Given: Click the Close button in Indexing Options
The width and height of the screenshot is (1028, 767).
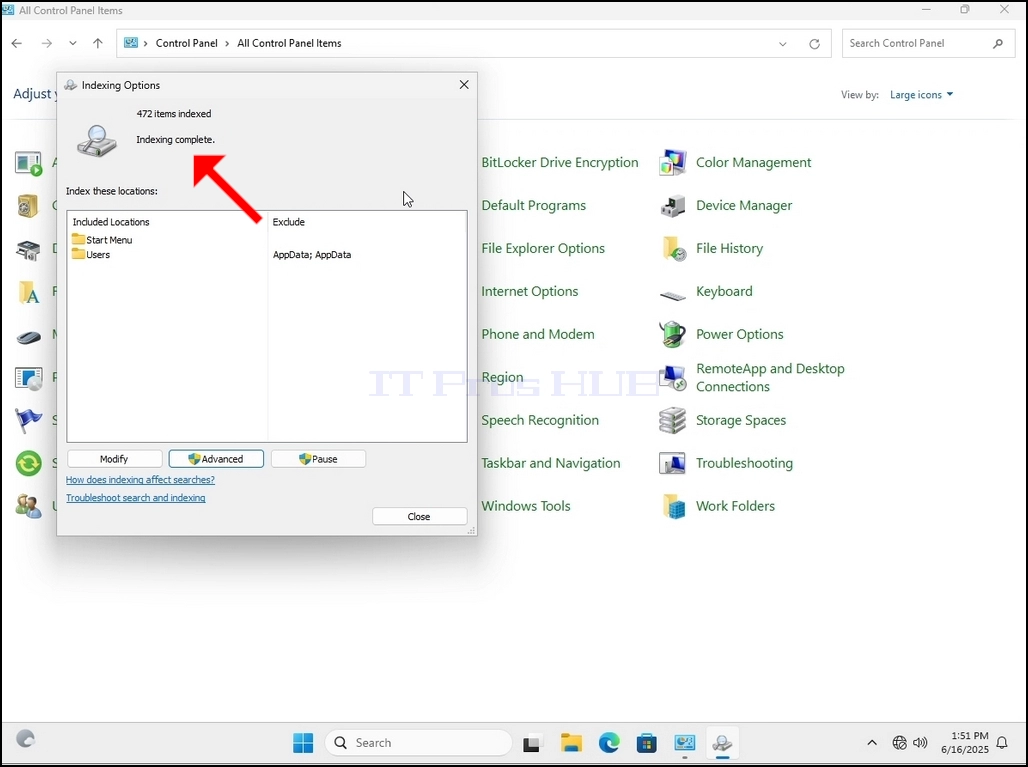Looking at the screenshot, I should [x=420, y=517].
